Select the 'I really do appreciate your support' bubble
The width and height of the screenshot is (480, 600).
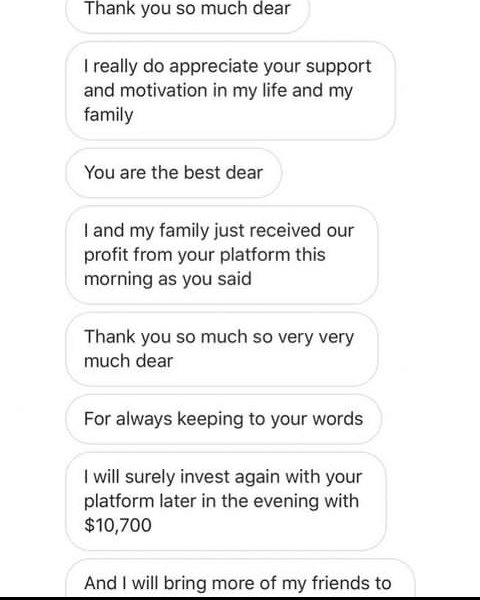click(x=230, y=90)
